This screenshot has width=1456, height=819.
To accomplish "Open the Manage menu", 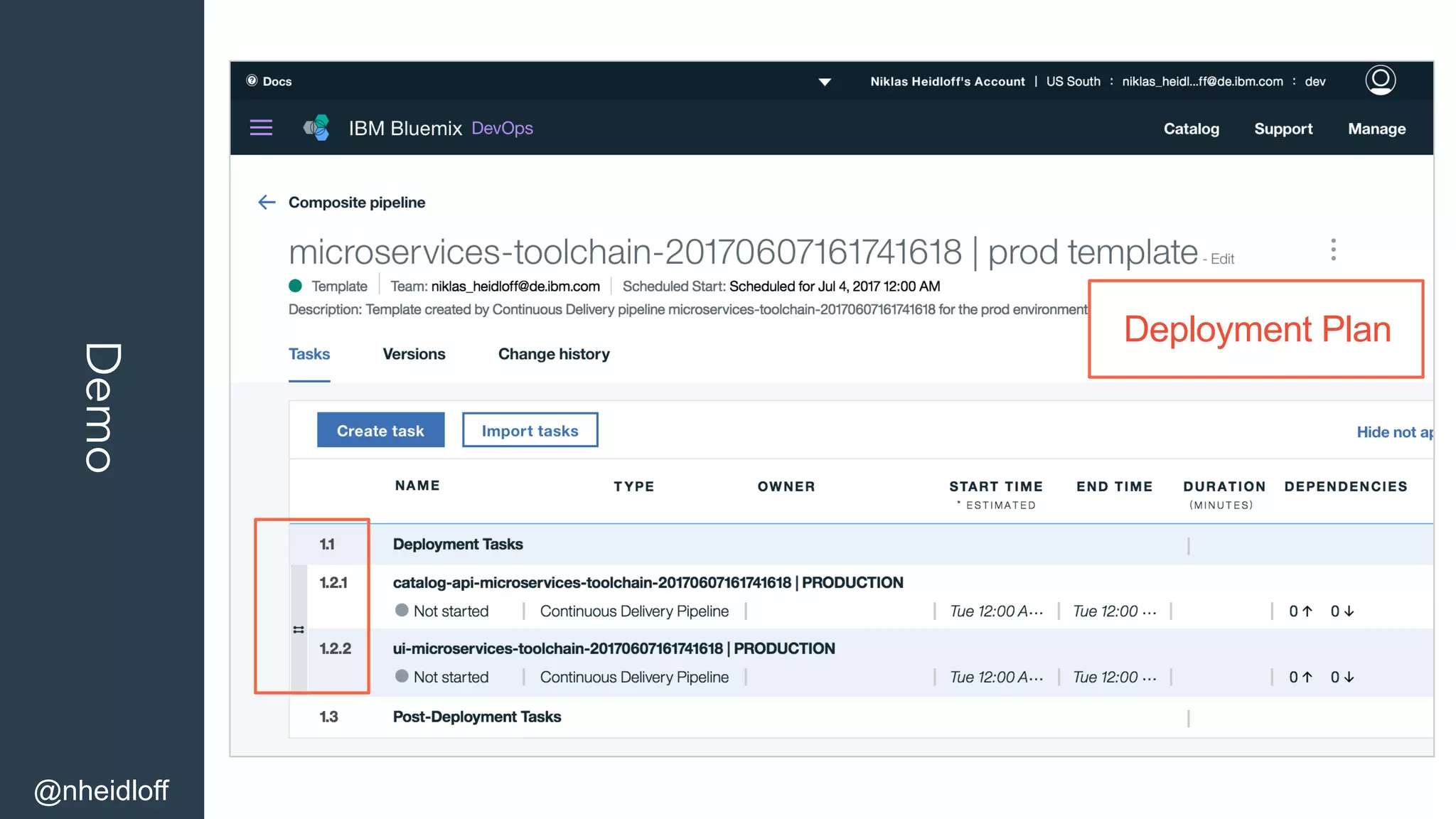I will 1377,129.
